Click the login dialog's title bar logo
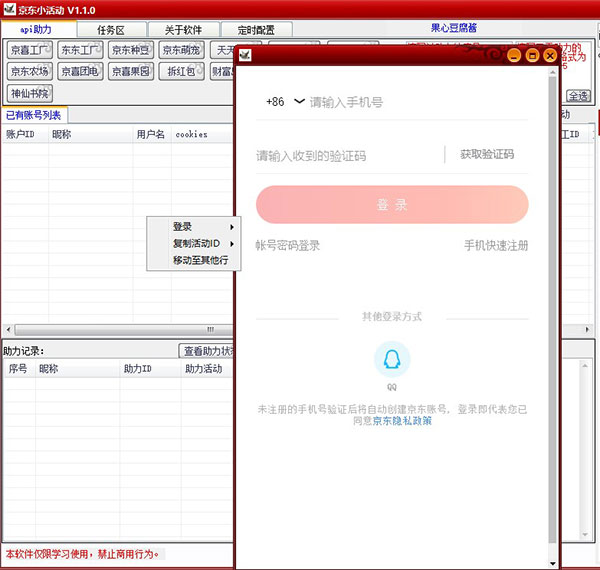 pyautogui.click(x=245, y=55)
